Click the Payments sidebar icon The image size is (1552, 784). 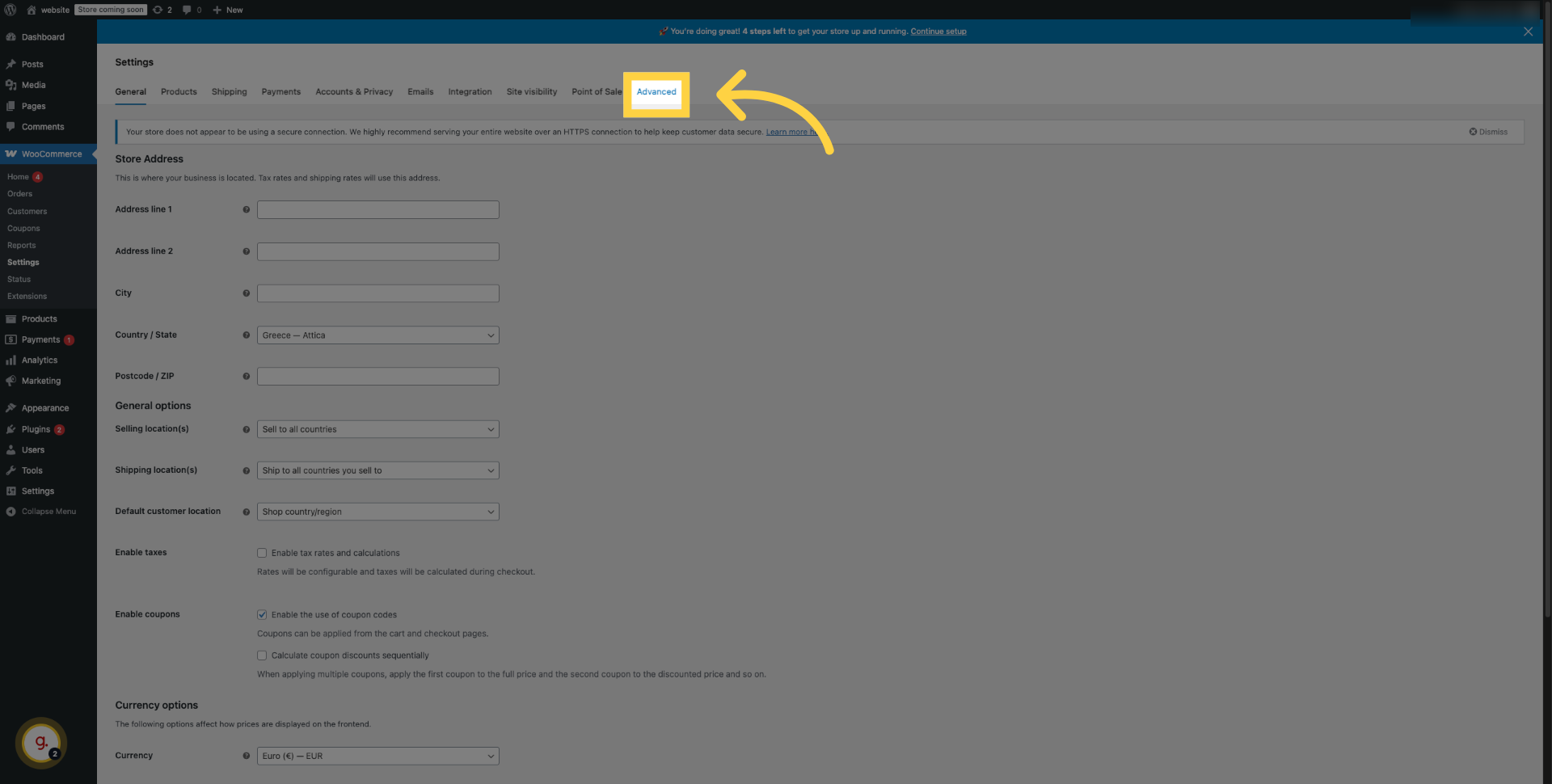click(11, 339)
